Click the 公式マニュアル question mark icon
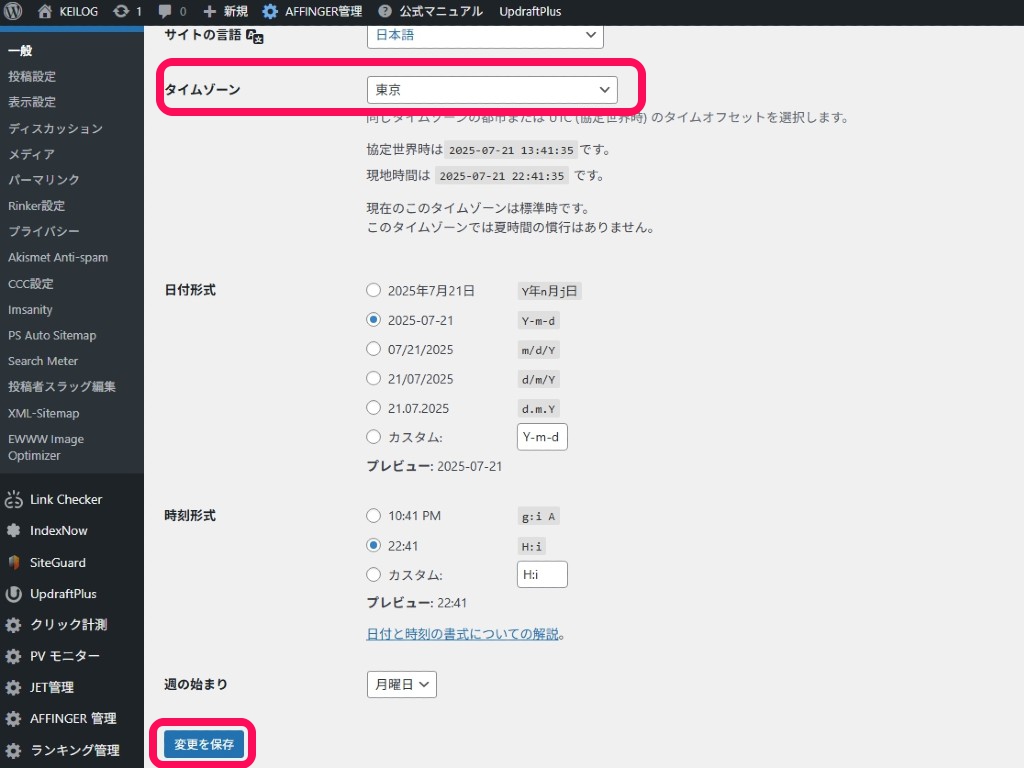The image size is (1024, 768). click(385, 11)
